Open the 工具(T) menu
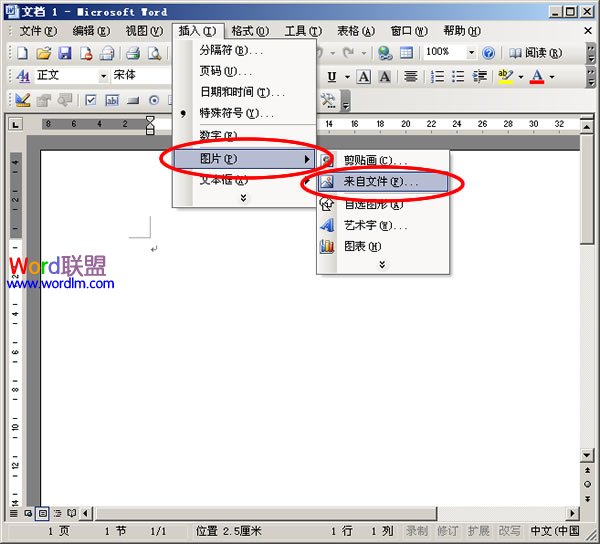The image size is (600, 544). (303, 31)
